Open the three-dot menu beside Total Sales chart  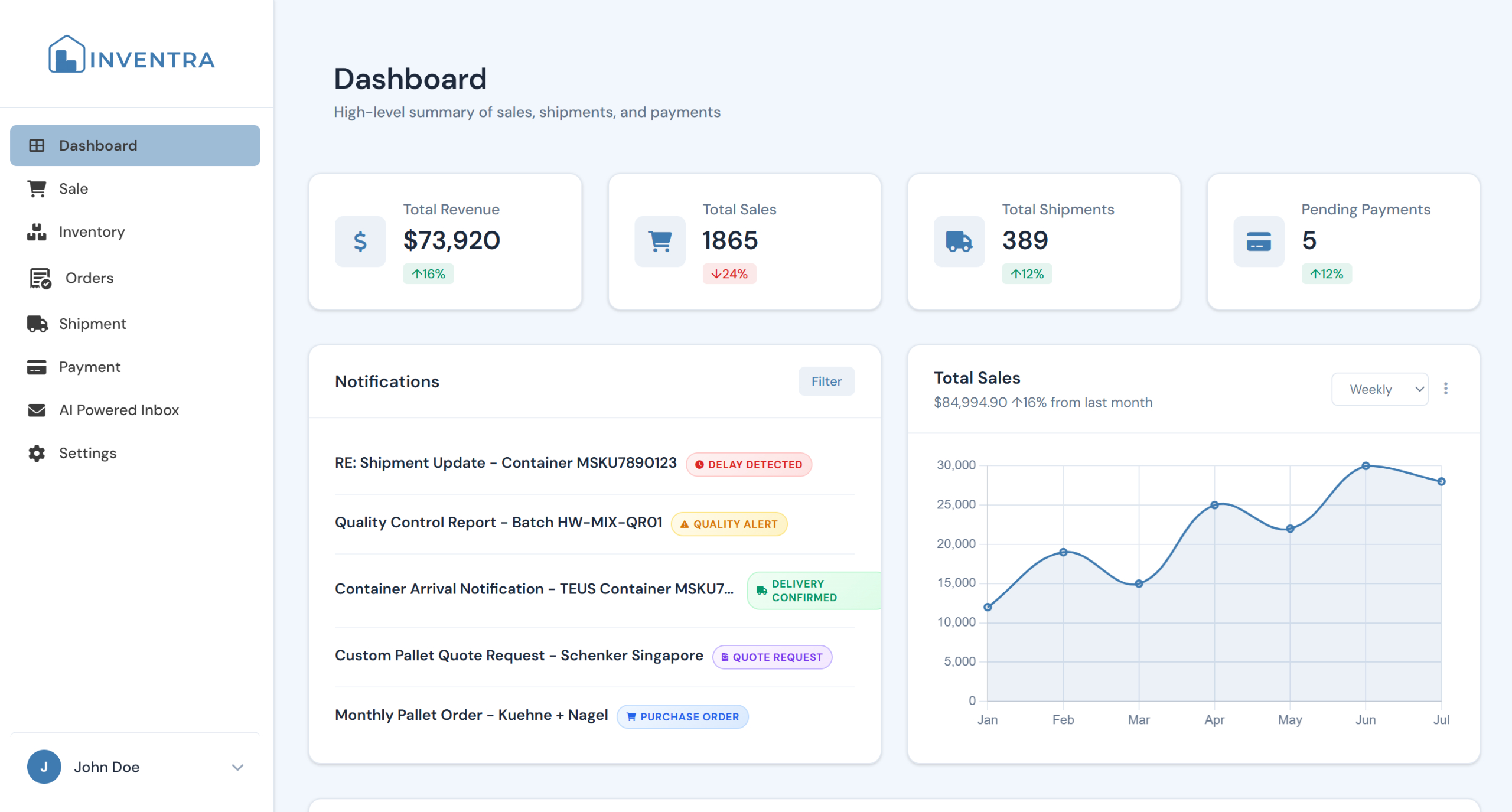pyautogui.click(x=1446, y=388)
